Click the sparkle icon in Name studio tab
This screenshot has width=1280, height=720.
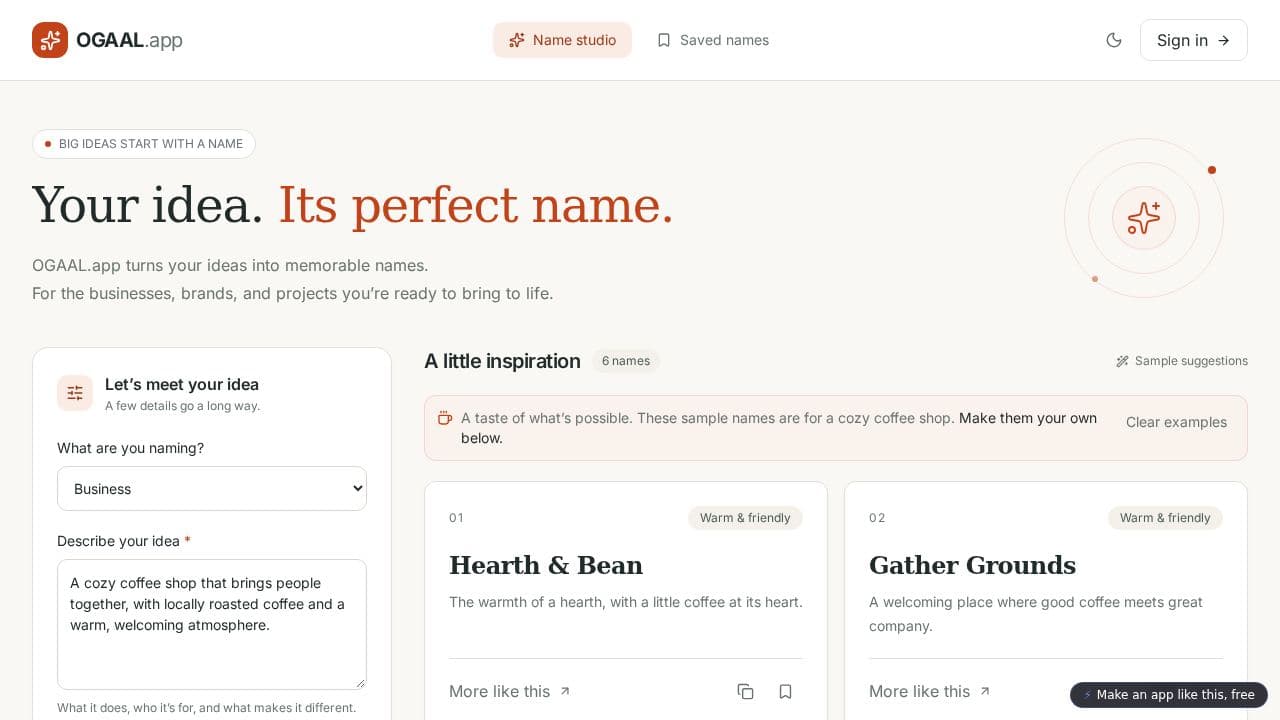[517, 40]
